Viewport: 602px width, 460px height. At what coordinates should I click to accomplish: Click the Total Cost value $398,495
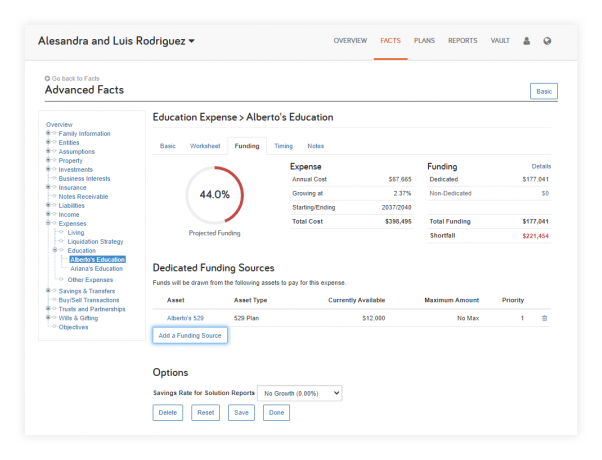(398, 222)
